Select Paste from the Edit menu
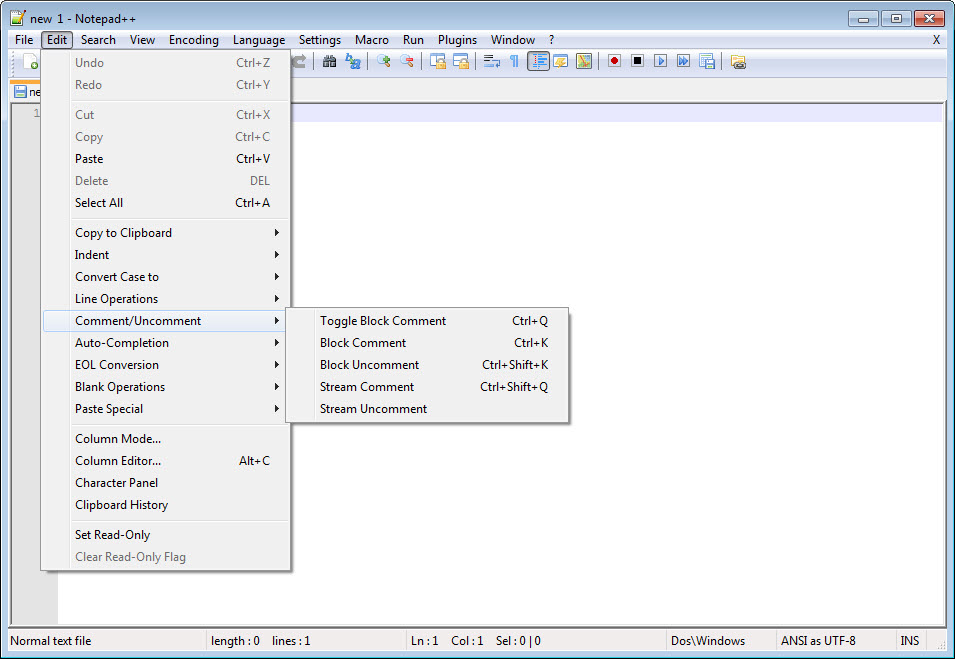This screenshot has height=659, width=955. (164, 159)
